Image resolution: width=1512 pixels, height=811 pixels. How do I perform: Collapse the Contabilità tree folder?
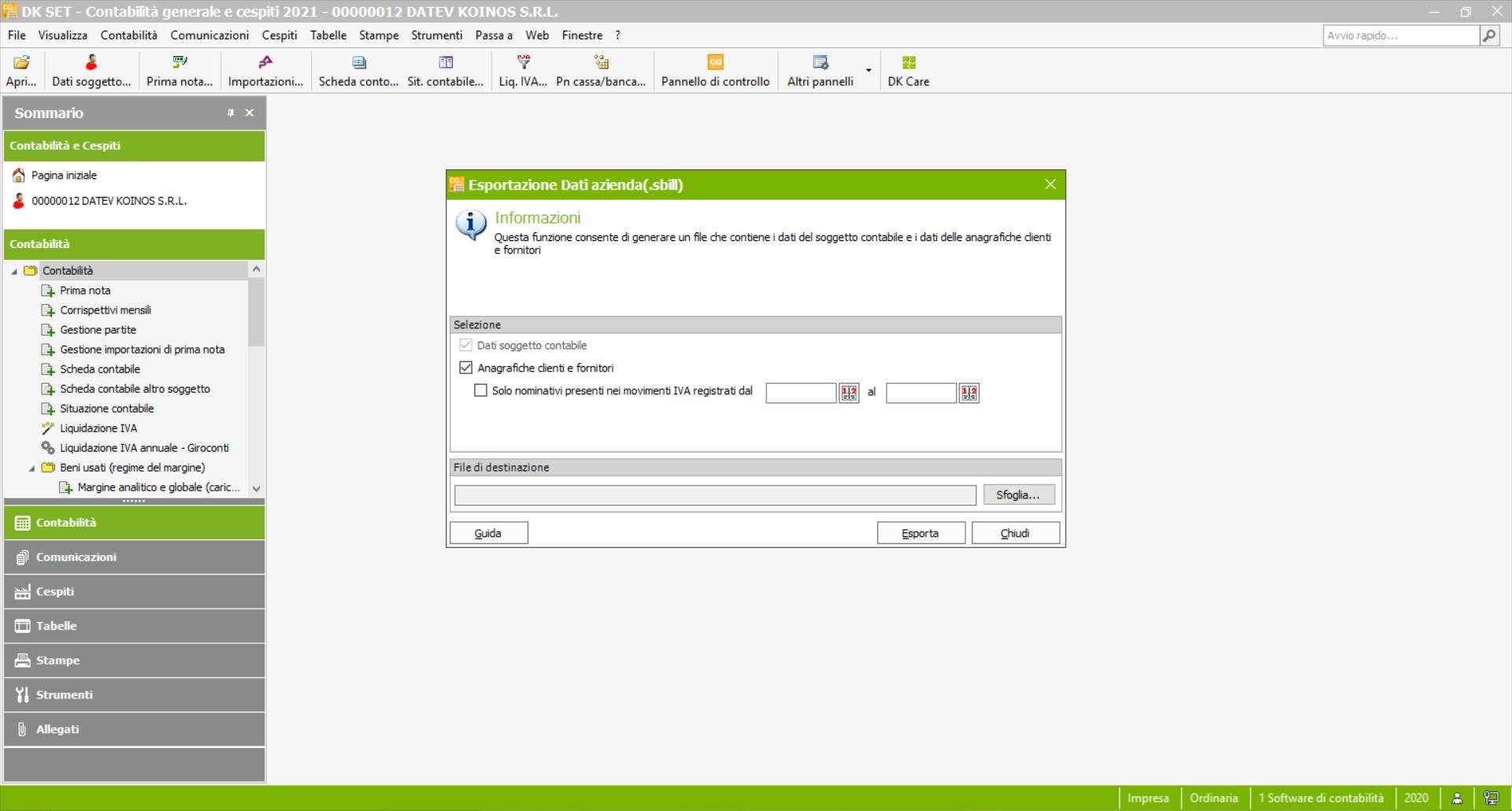coord(14,271)
